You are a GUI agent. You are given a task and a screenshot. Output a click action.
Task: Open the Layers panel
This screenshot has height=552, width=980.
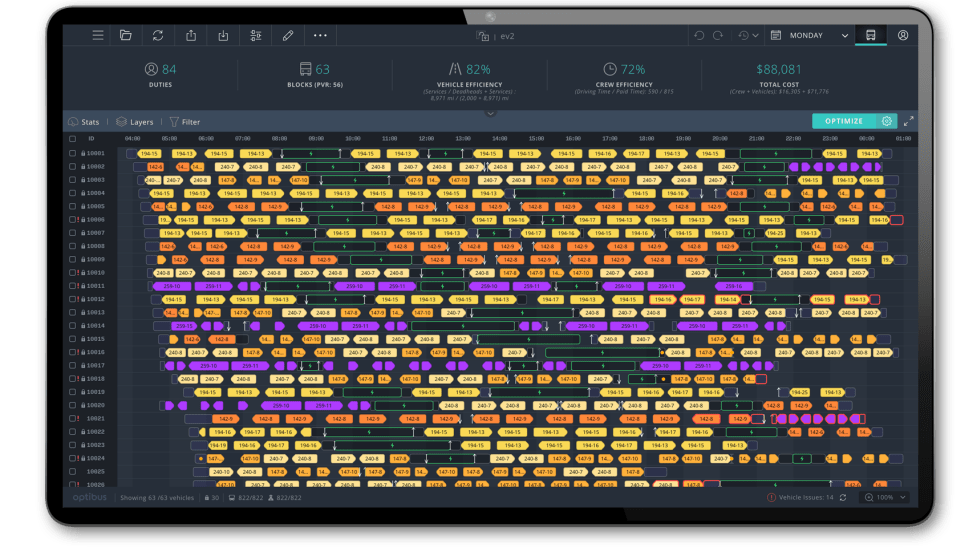[135, 122]
